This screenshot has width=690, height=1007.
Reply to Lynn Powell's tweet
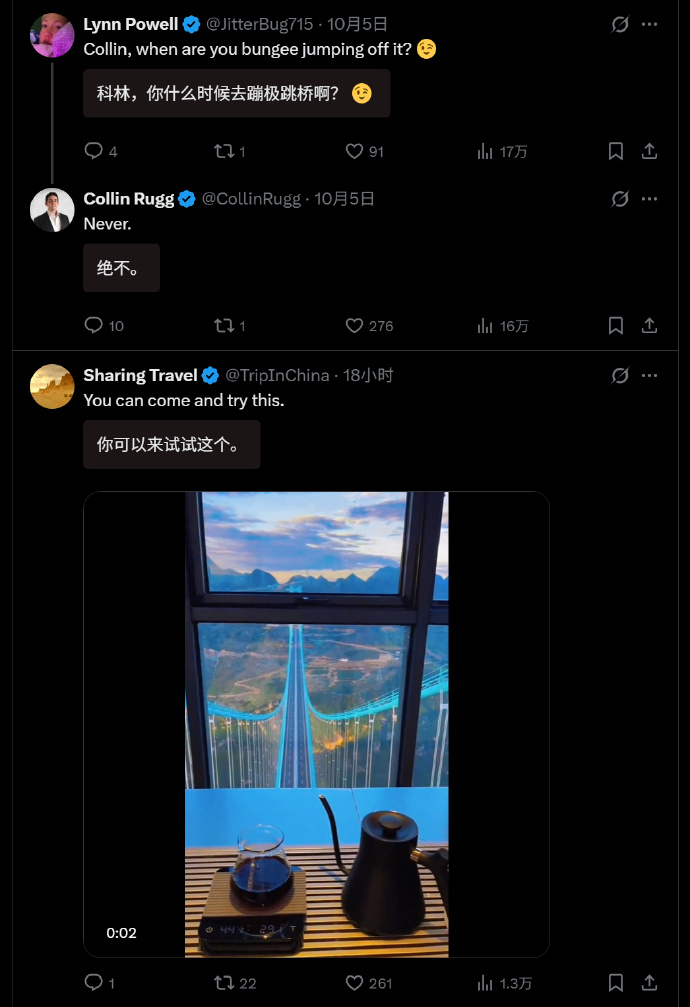click(94, 151)
